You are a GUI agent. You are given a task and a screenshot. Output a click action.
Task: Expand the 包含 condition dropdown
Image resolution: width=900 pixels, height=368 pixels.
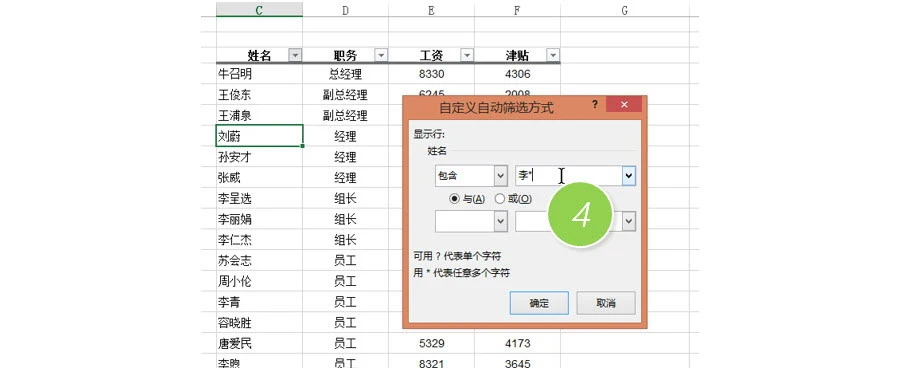[x=501, y=176]
